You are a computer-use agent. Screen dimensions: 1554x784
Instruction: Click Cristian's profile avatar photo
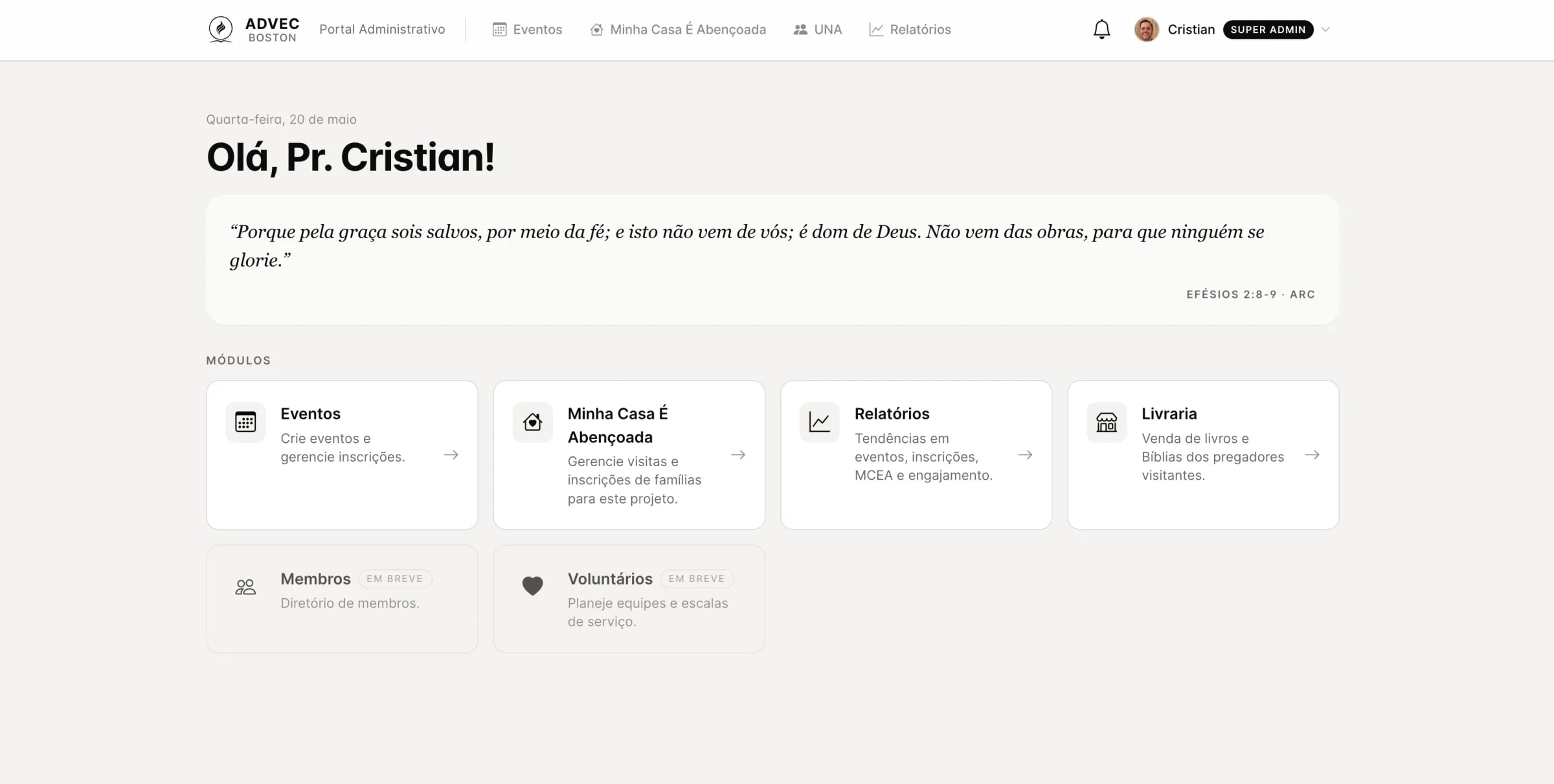(1146, 29)
